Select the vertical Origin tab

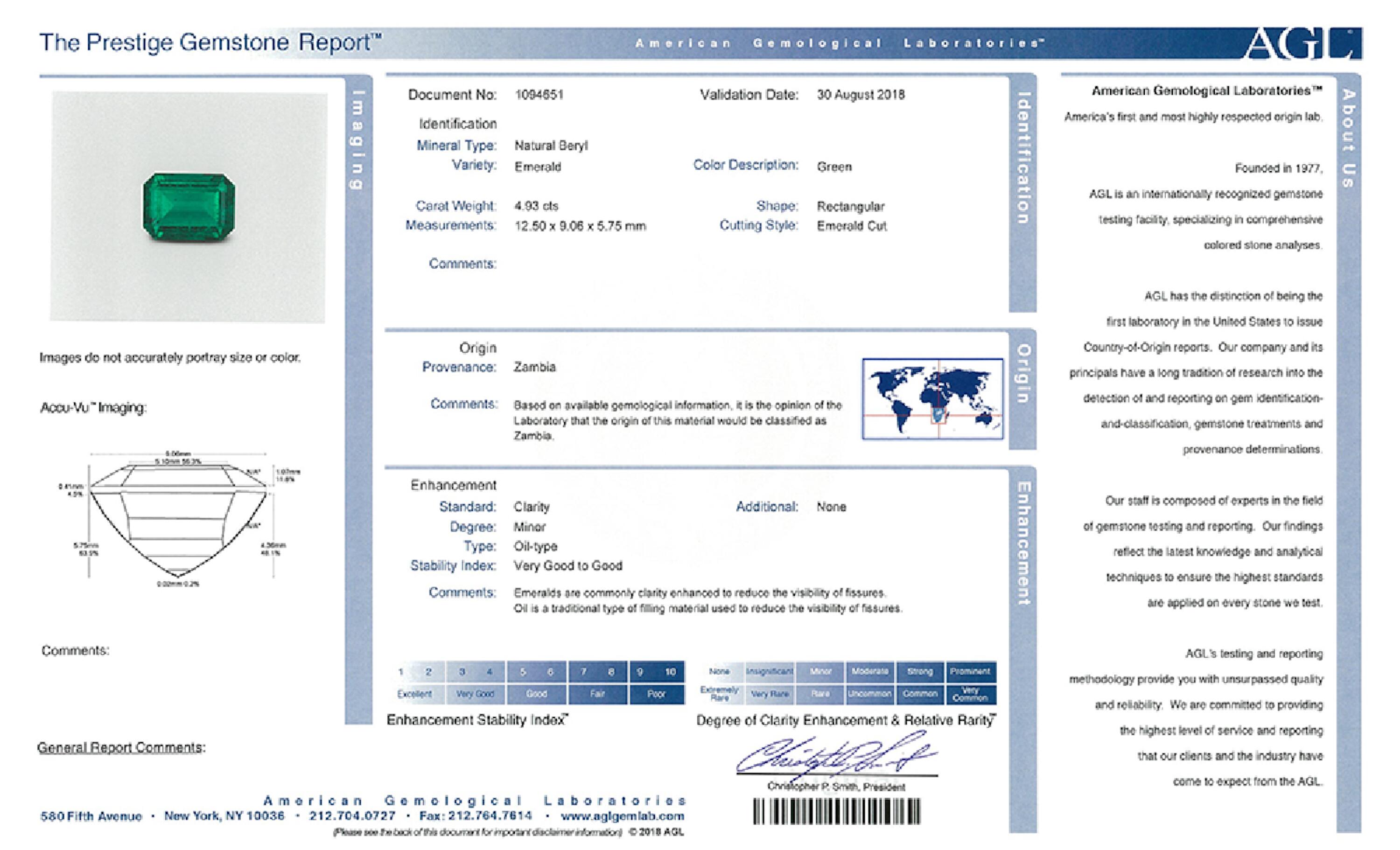1023,373
